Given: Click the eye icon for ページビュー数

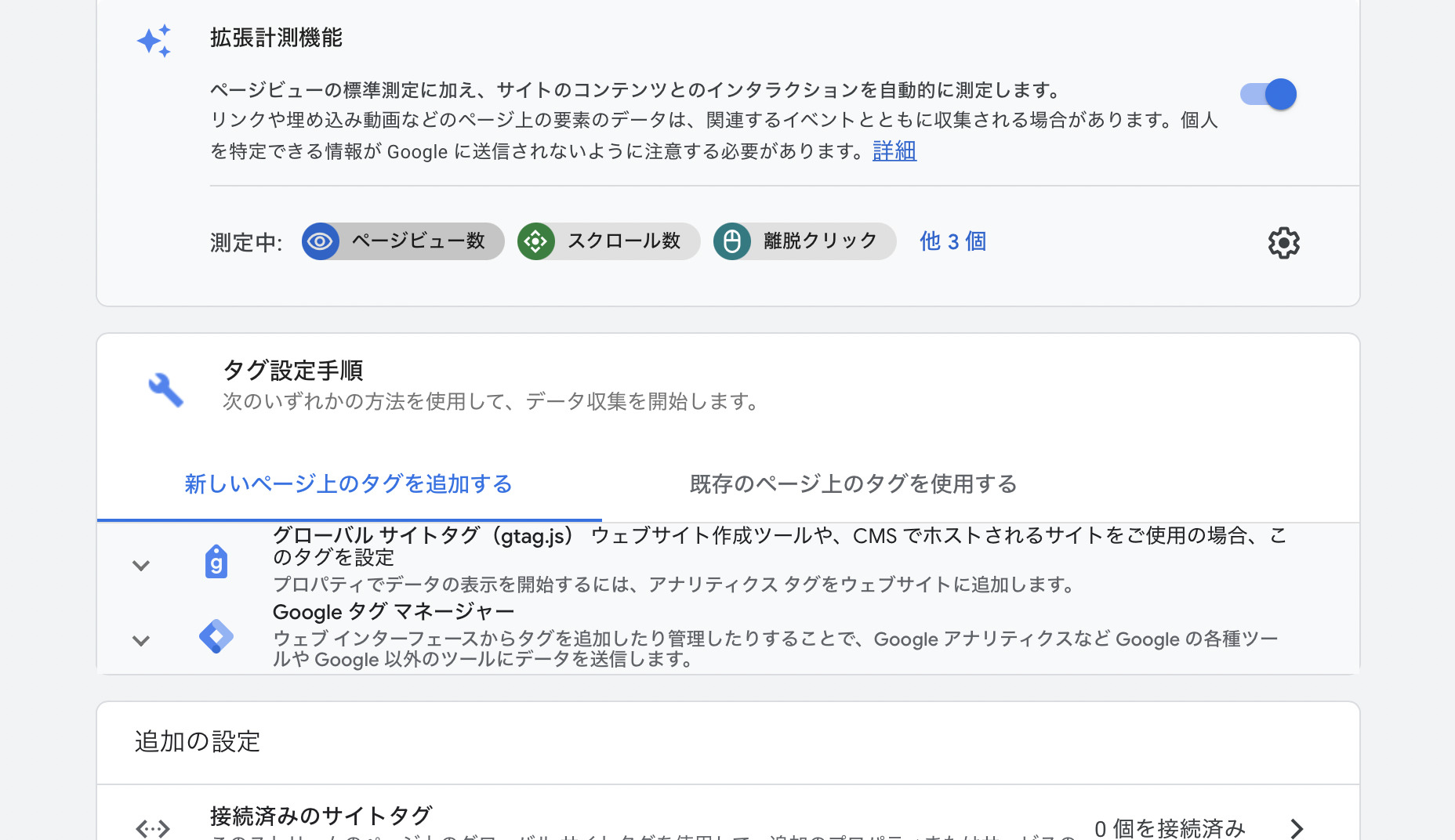Looking at the screenshot, I should coord(320,241).
